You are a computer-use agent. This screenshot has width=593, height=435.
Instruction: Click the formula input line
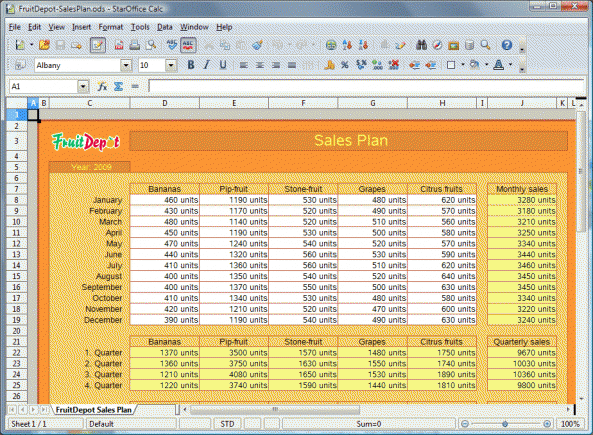click(x=366, y=87)
